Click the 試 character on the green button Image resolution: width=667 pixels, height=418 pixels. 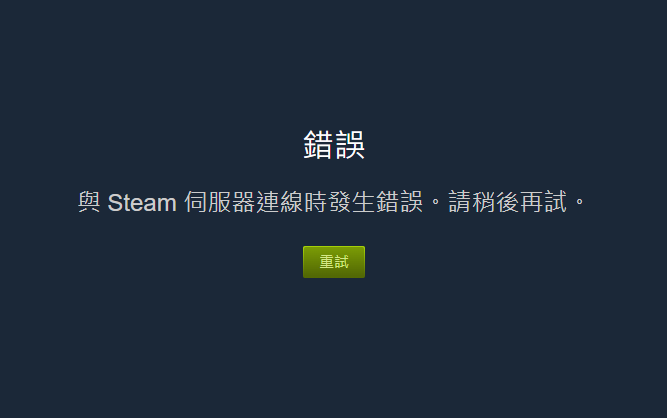pos(342,262)
